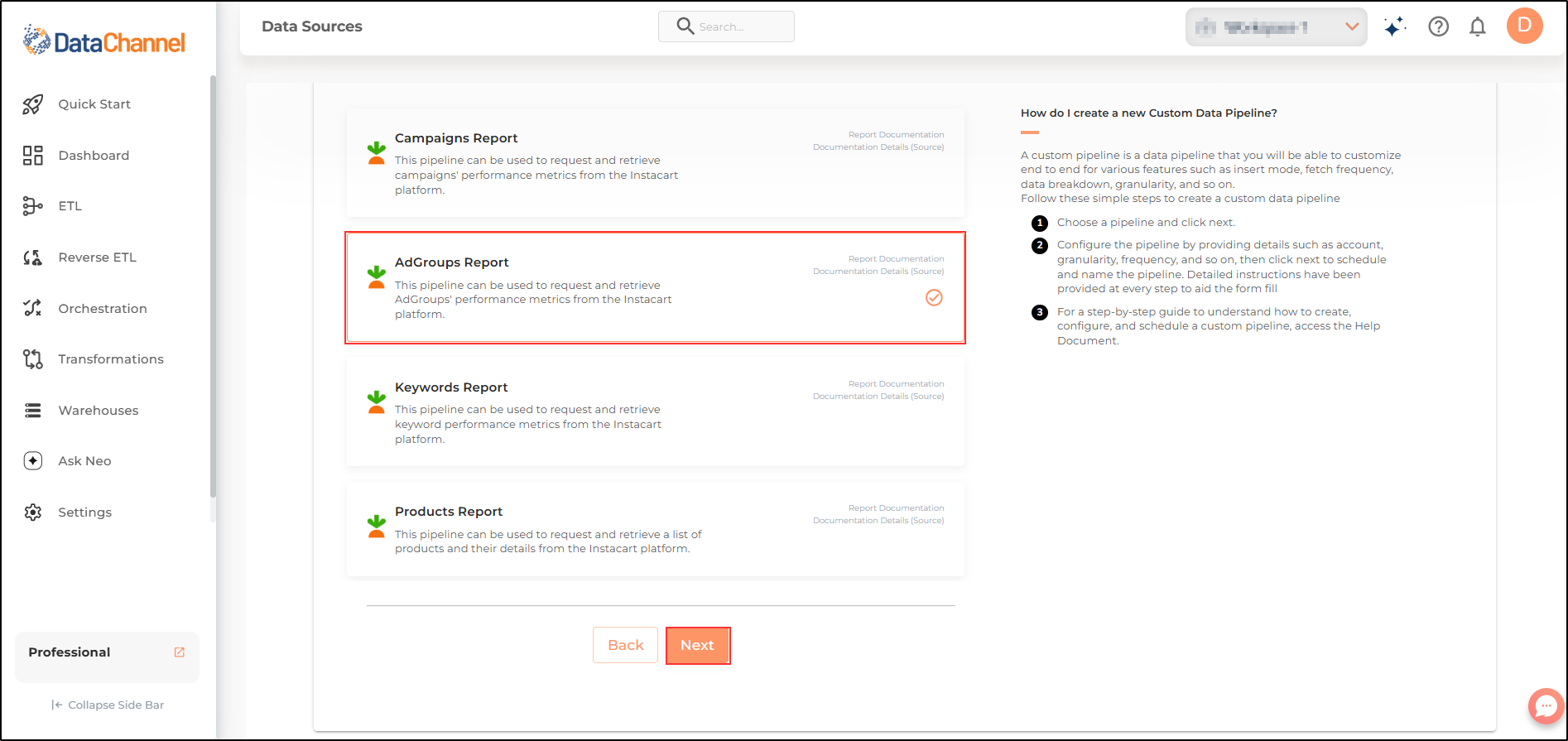Open Settings from the sidebar
Screen dimensions: 1568x741
pos(84,512)
